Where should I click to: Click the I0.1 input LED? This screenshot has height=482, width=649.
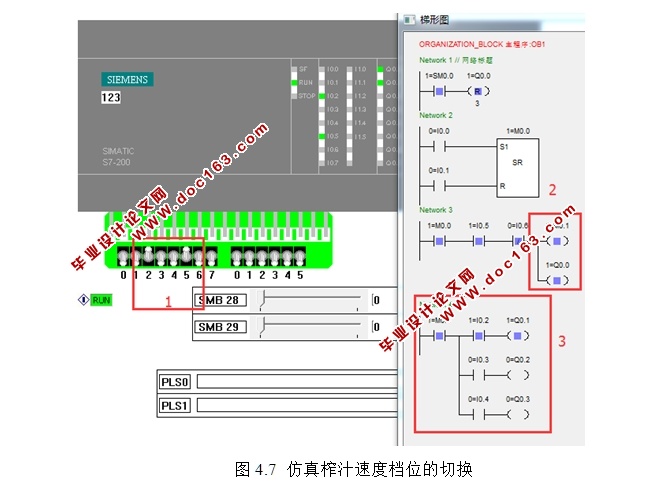click(x=322, y=83)
